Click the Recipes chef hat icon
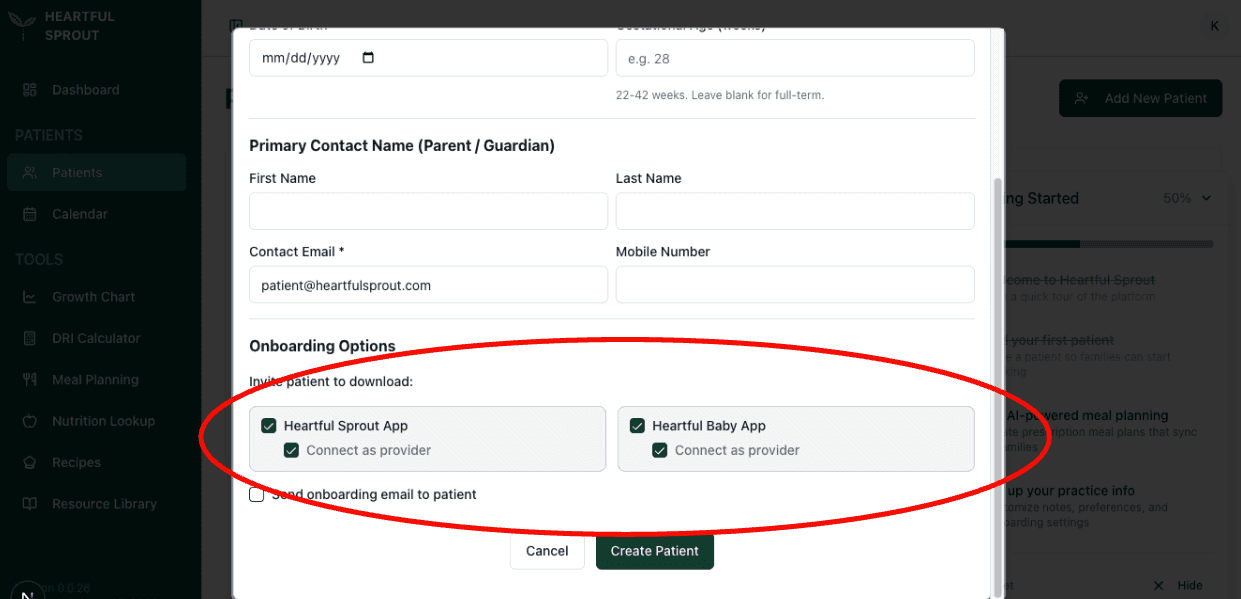Image resolution: width=1241 pixels, height=599 pixels. point(30,463)
